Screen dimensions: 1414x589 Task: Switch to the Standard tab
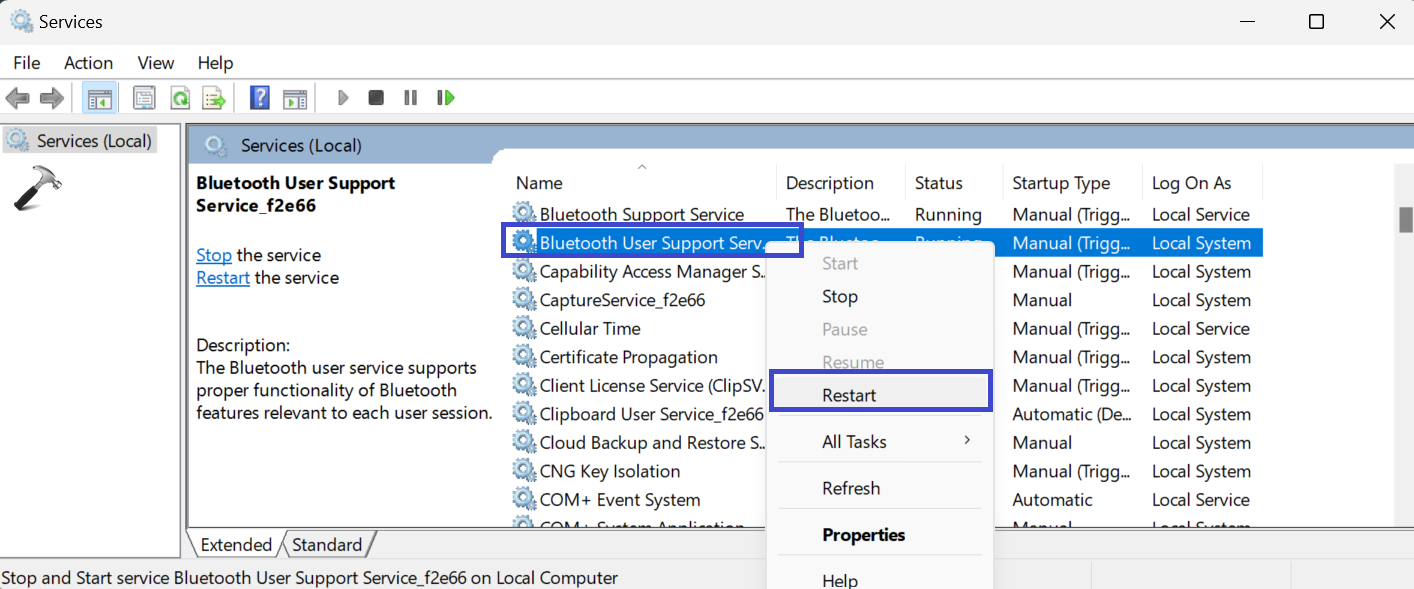coord(327,545)
